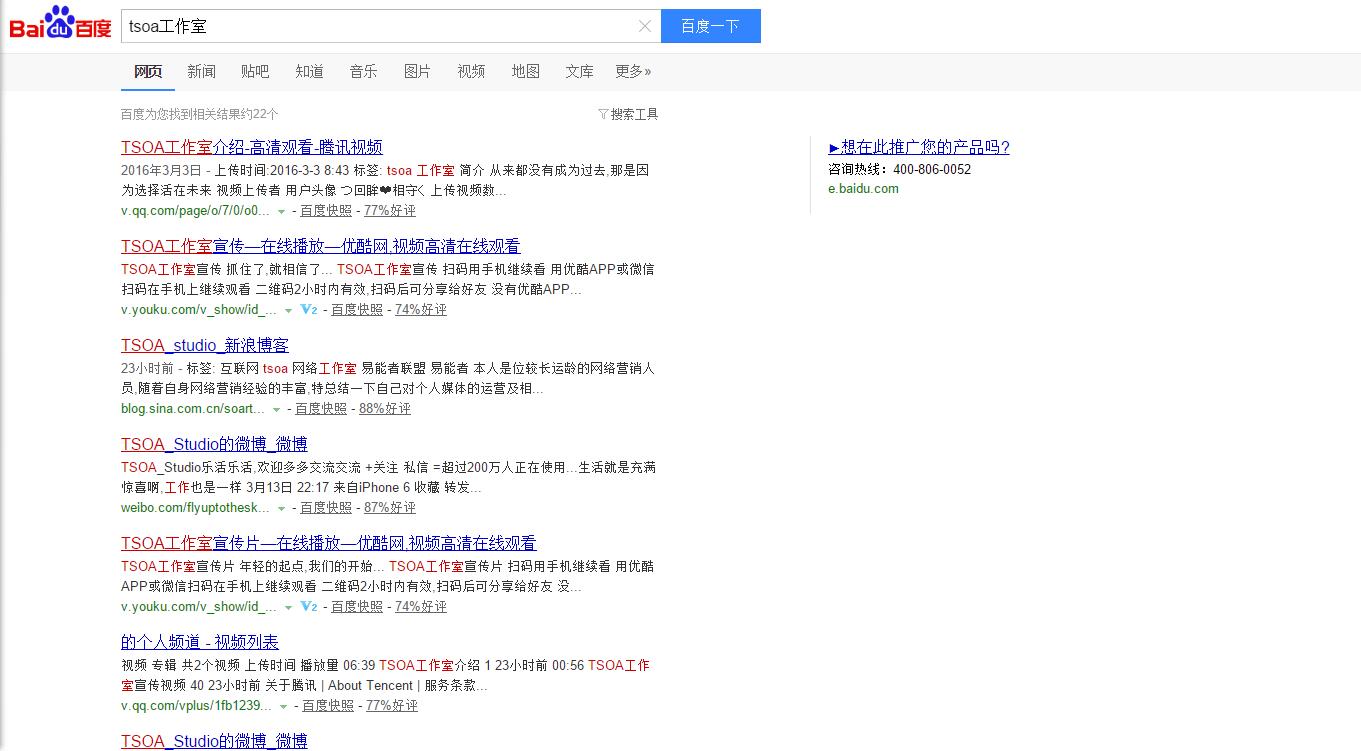Expand the dropdown arrow beside blog.sina.com.cn URL
This screenshot has height=751, width=1361.
pos(276,410)
